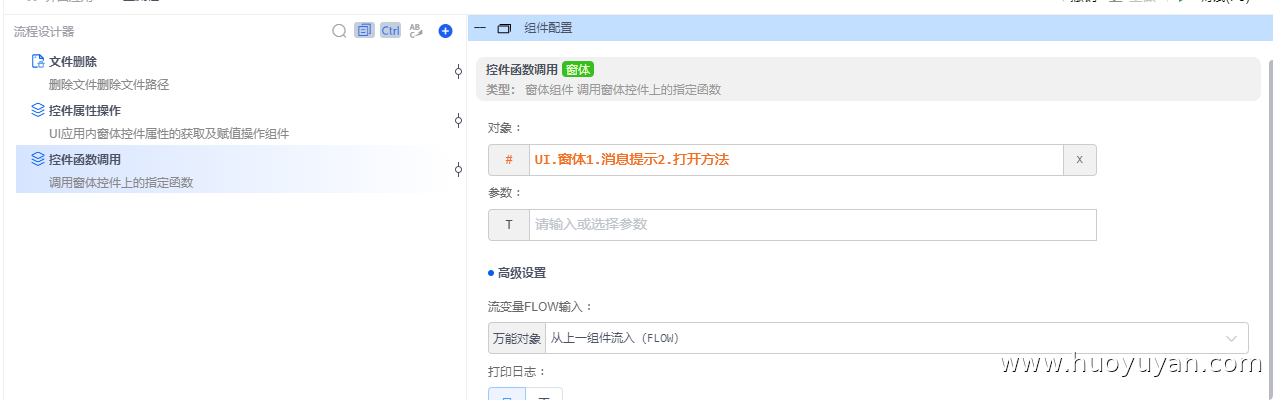The height and width of the screenshot is (400, 1273).
Task: Click the 调用窗体控件上的指定函数 description text
Action: tap(121, 183)
